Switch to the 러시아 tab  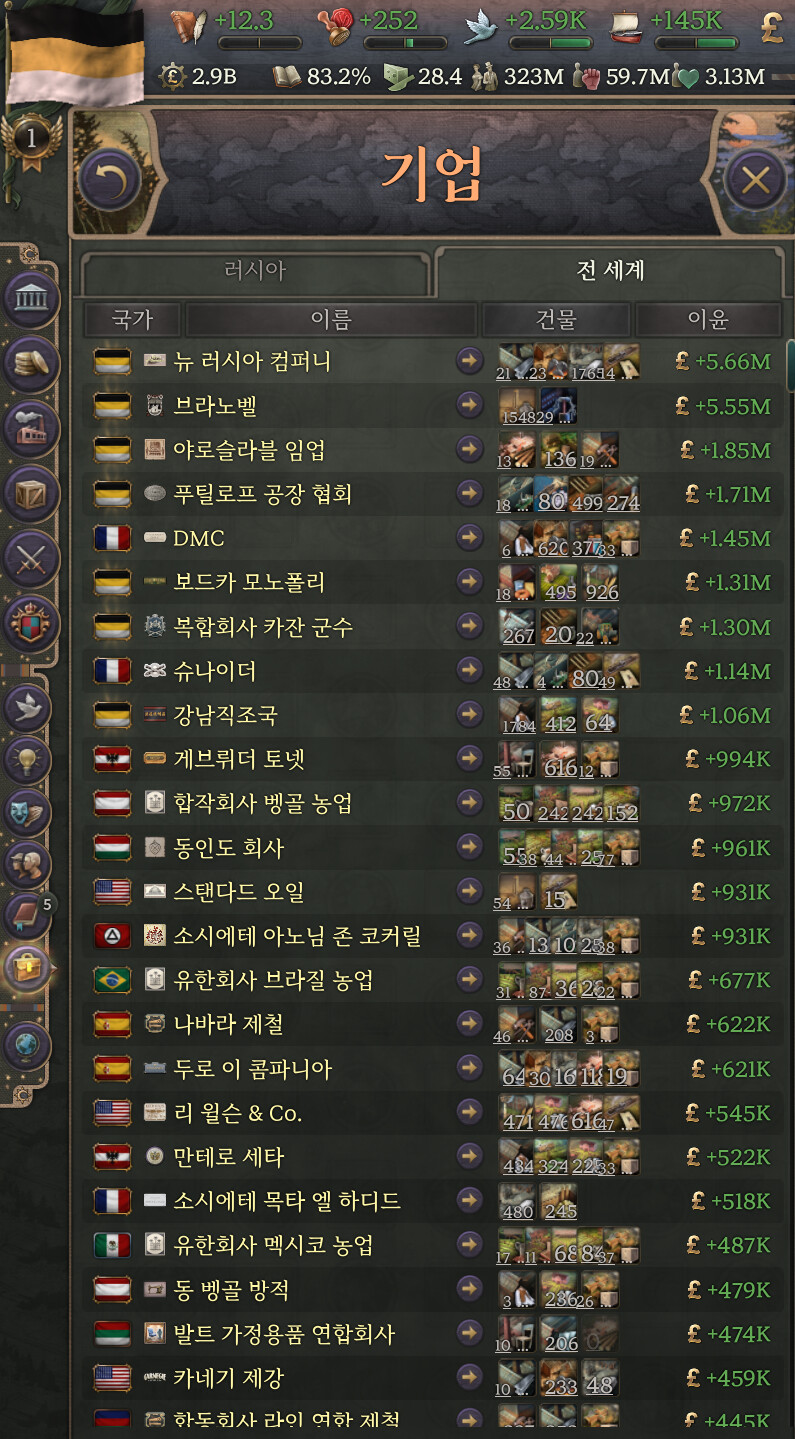(255, 271)
